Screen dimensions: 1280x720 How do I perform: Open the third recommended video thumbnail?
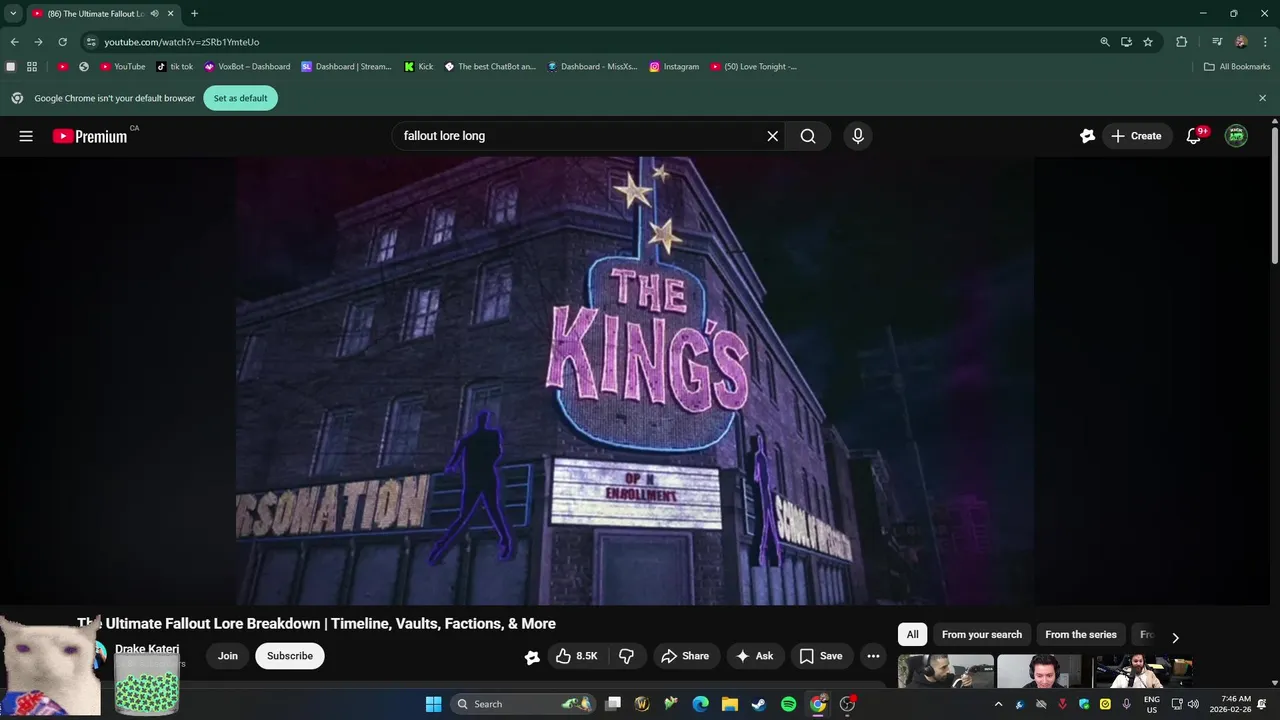point(1143,671)
